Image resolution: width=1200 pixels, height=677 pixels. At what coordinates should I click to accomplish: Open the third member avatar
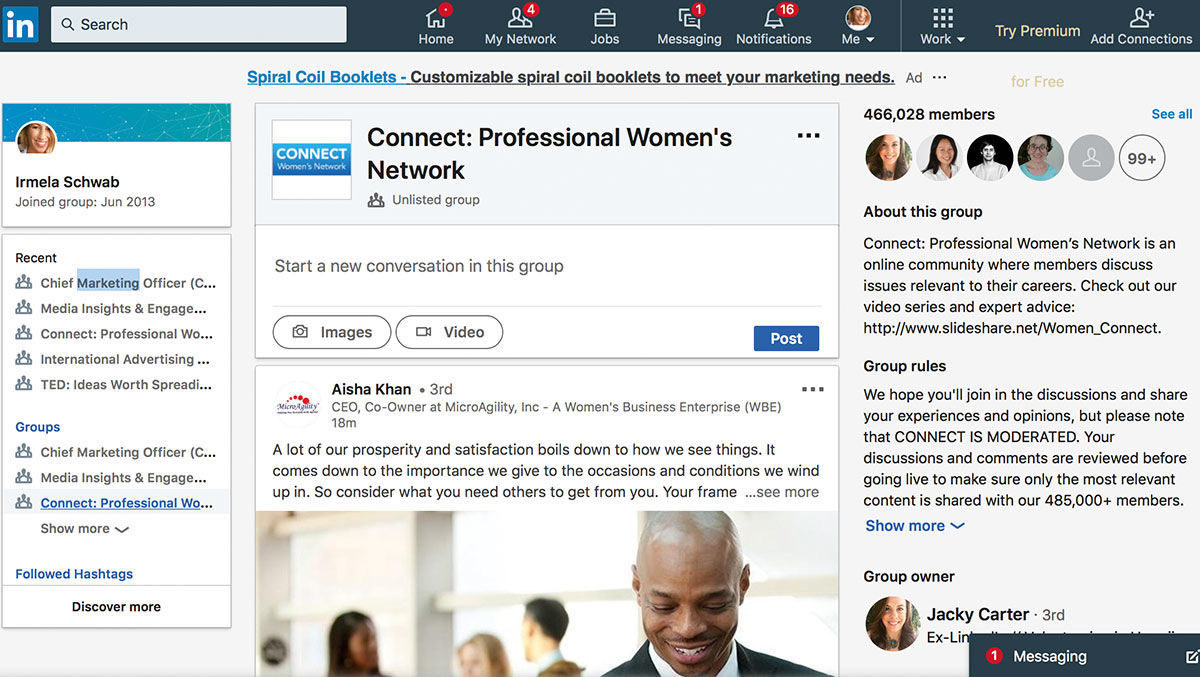pos(990,158)
